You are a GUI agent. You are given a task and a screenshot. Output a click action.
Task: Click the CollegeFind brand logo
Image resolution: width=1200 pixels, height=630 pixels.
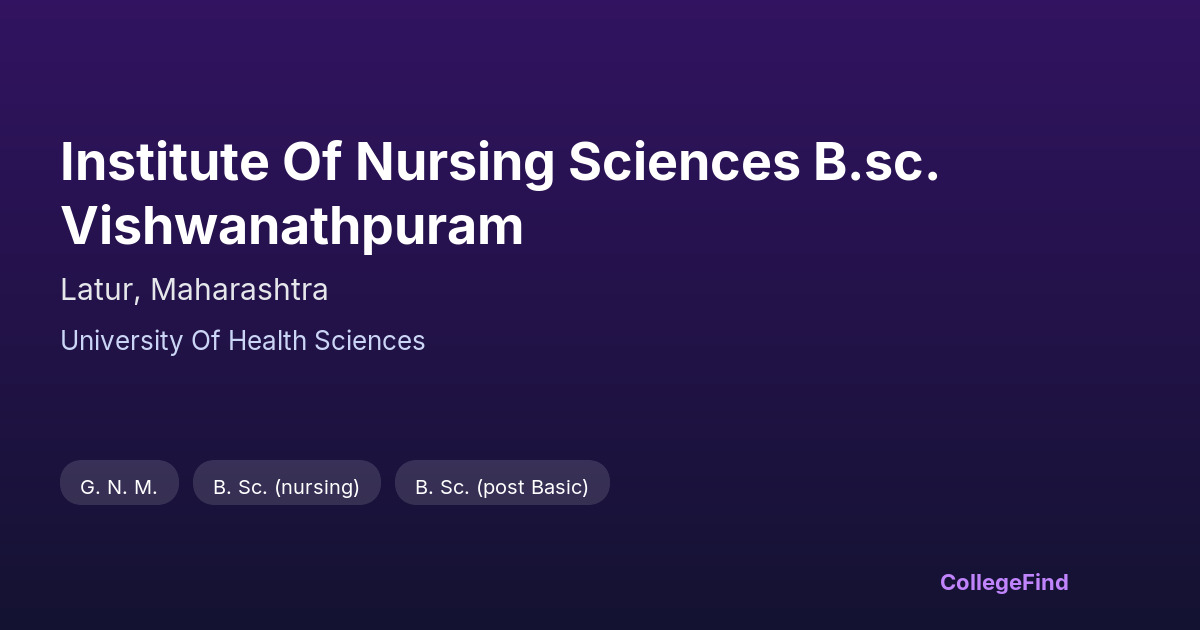point(1003,582)
